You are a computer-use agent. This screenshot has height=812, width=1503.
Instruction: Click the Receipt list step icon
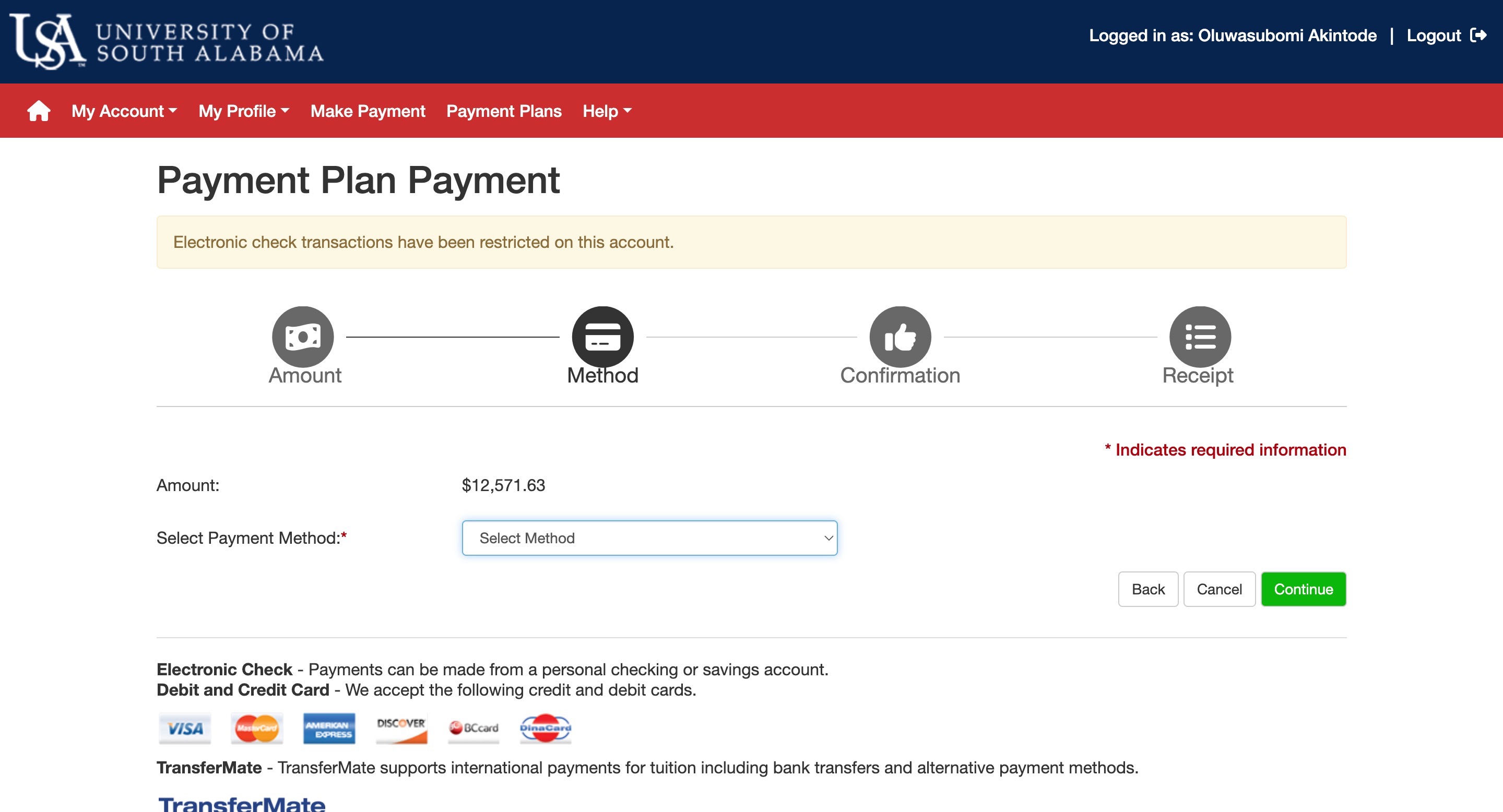(1200, 337)
